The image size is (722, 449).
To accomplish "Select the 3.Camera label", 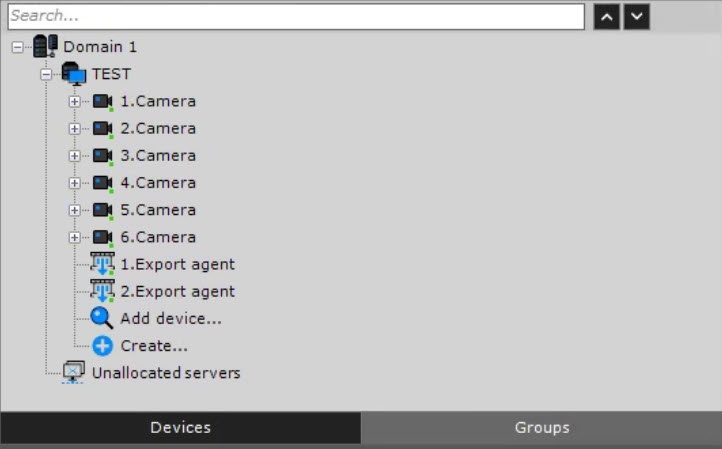I will pyautogui.click(x=158, y=156).
